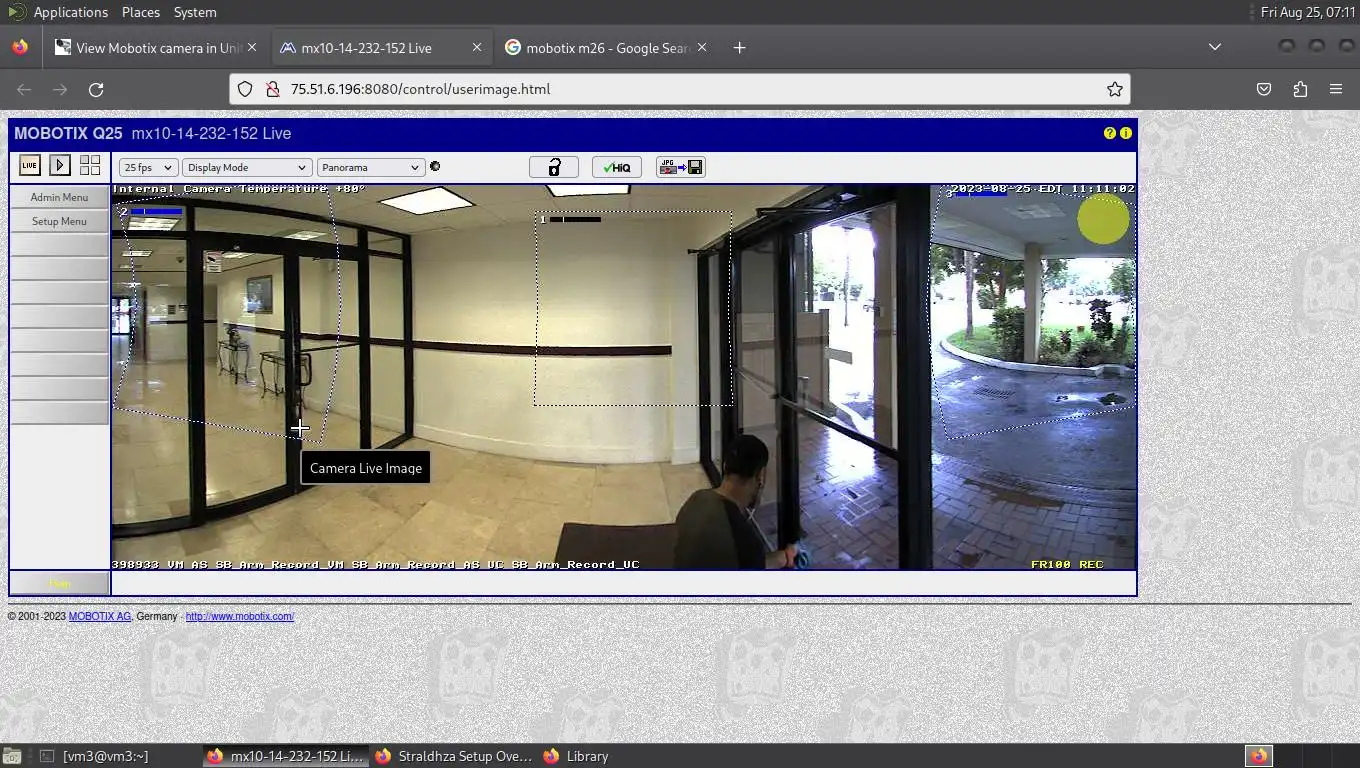Click the URL address field

click(680, 89)
